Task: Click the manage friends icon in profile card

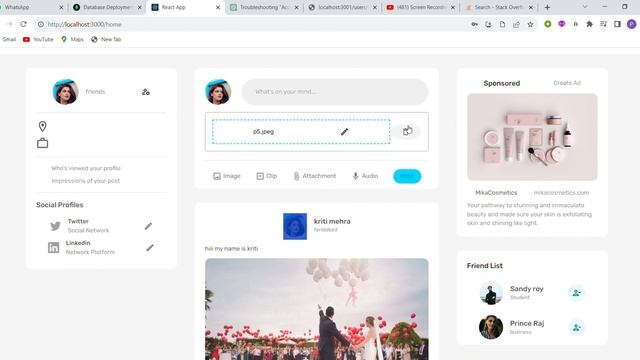Action: tap(146, 92)
